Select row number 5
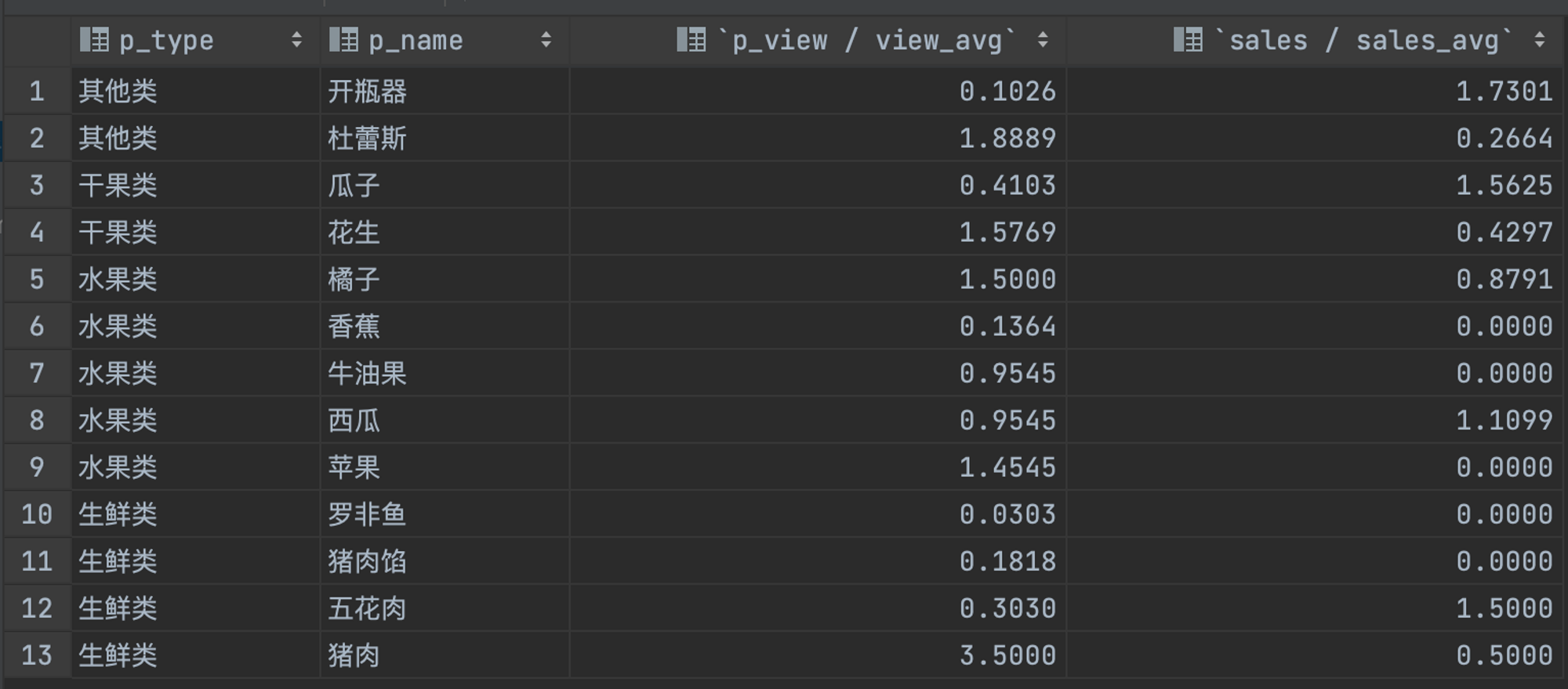This screenshot has width=1568, height=689. [37, 280]
